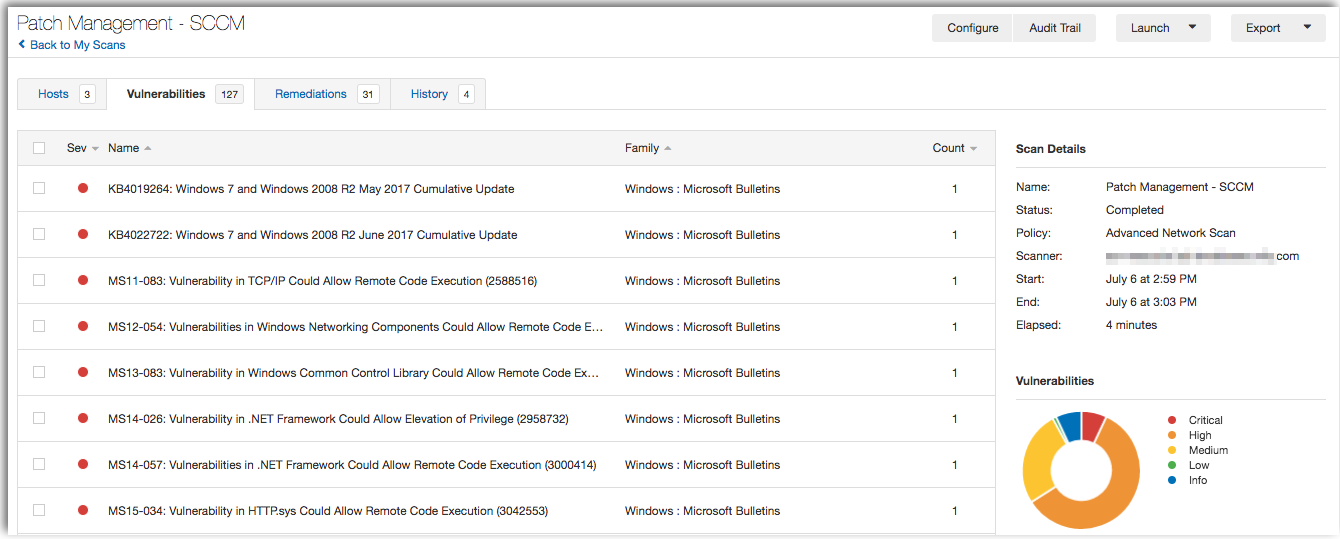1340x539 pixels.
Task: Check the MS14-057 row checkbox
Action: (x=39, y=464)
